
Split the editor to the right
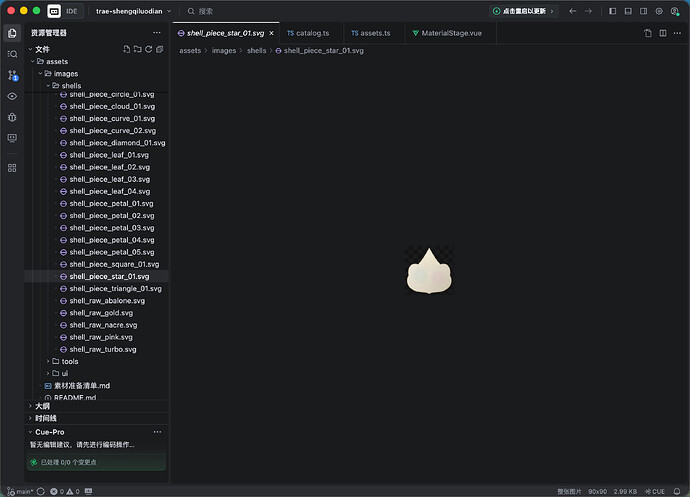click(x=663, y=33)
